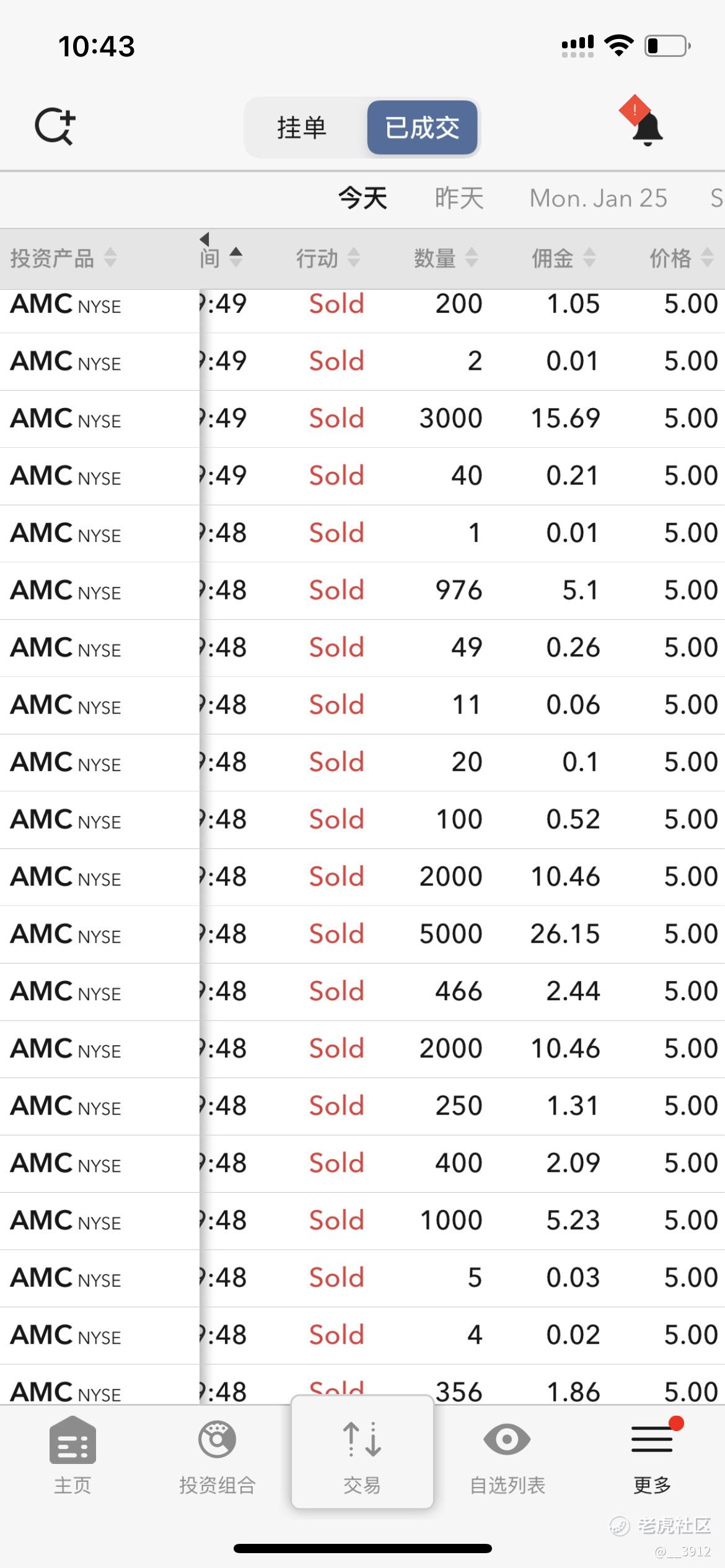Viewport: 725px width, 1568px height.
Task: Tap the search-plus magnifier icon
Action: [x=55, y=126]
